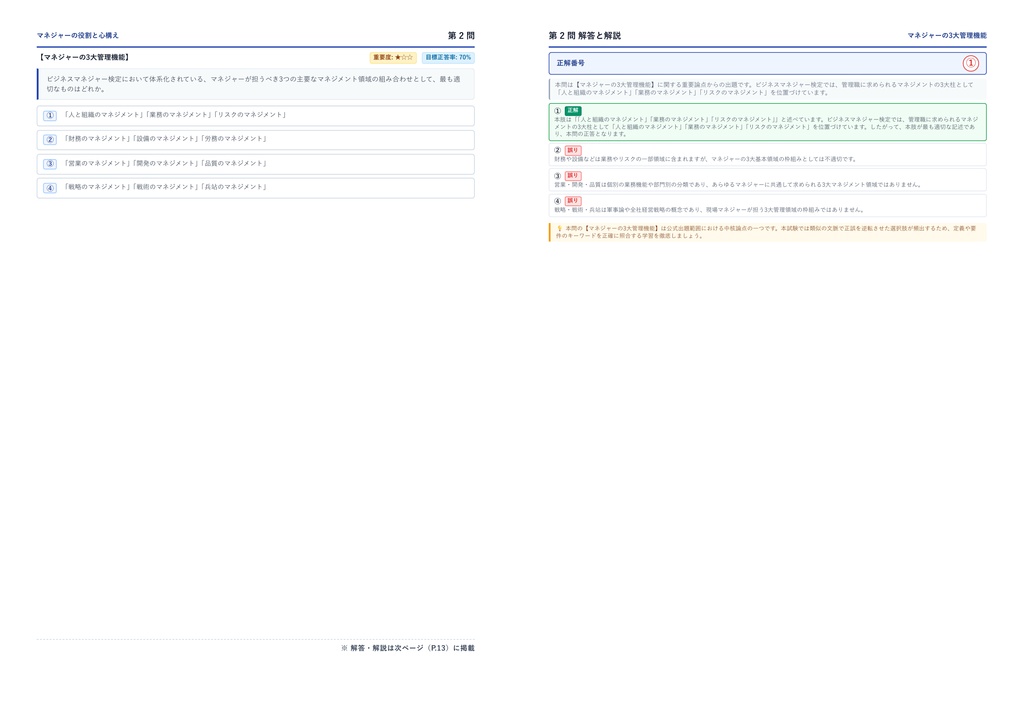Click the ② number box beside 財務のマネジメント option
The height and width of the screenshot is (724, 1024).
[x=50, y=140]
